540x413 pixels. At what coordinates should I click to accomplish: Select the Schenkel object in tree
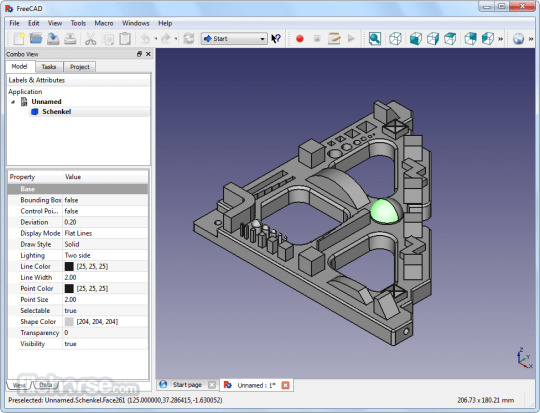[x=56, y=112]
